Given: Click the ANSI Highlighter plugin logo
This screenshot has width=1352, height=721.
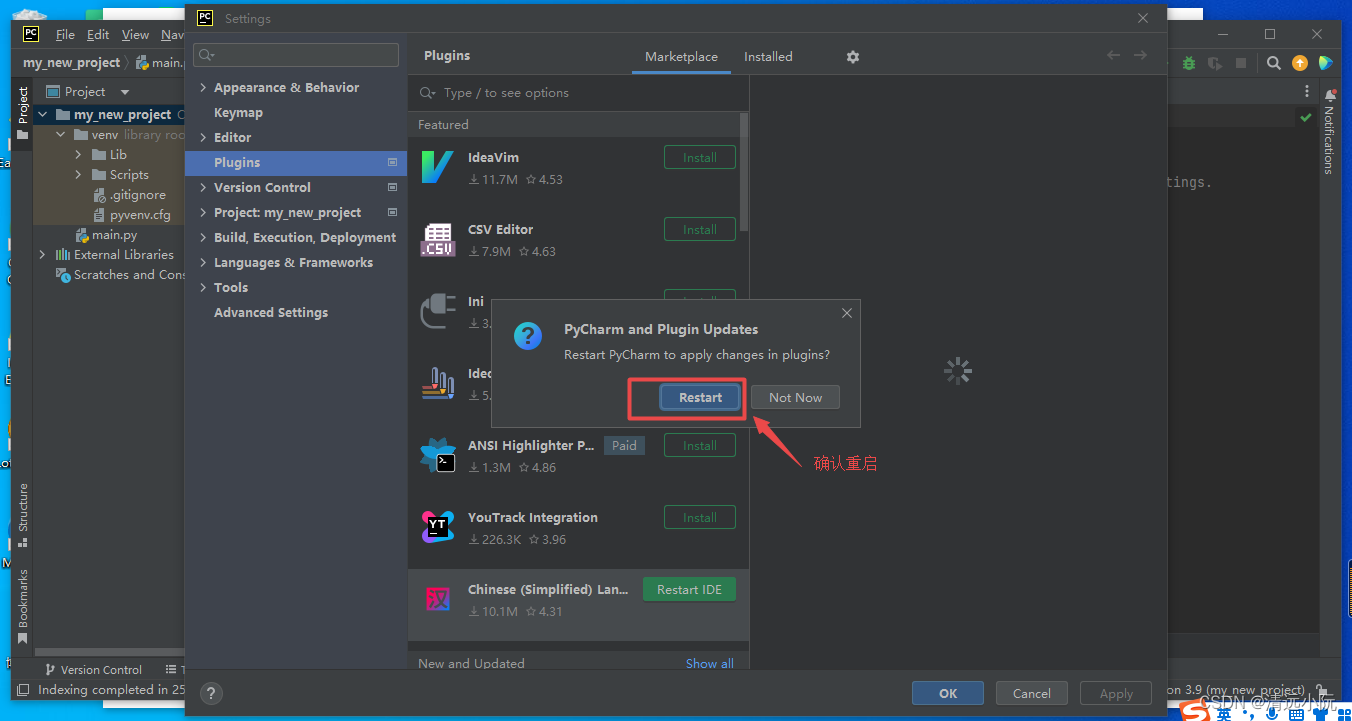Looking at the screenshot, I should coord(438,455).
